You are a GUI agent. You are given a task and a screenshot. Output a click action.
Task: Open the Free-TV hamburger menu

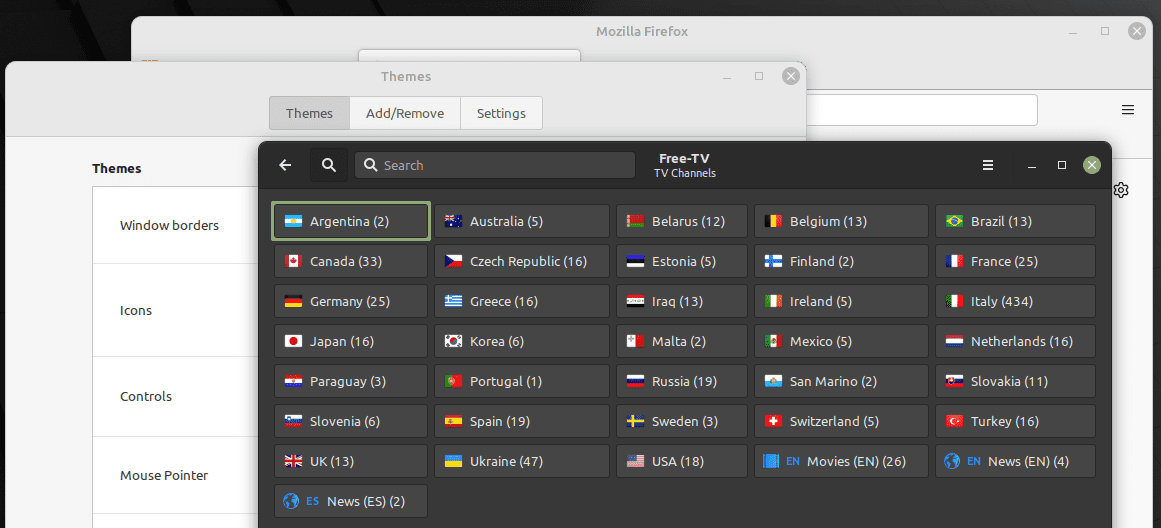tap(988, 165)
